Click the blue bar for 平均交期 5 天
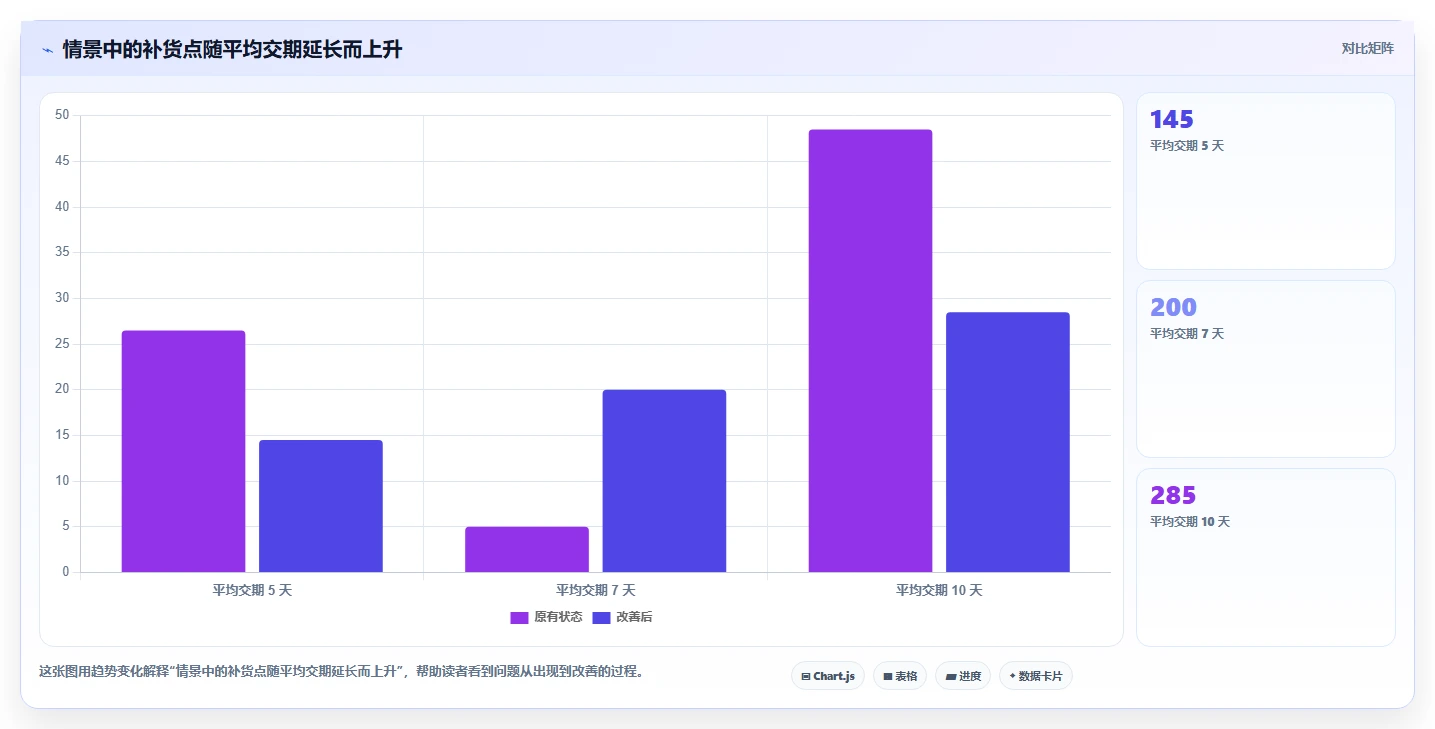This screenshot has height=729, width=1435. point(321,506)
